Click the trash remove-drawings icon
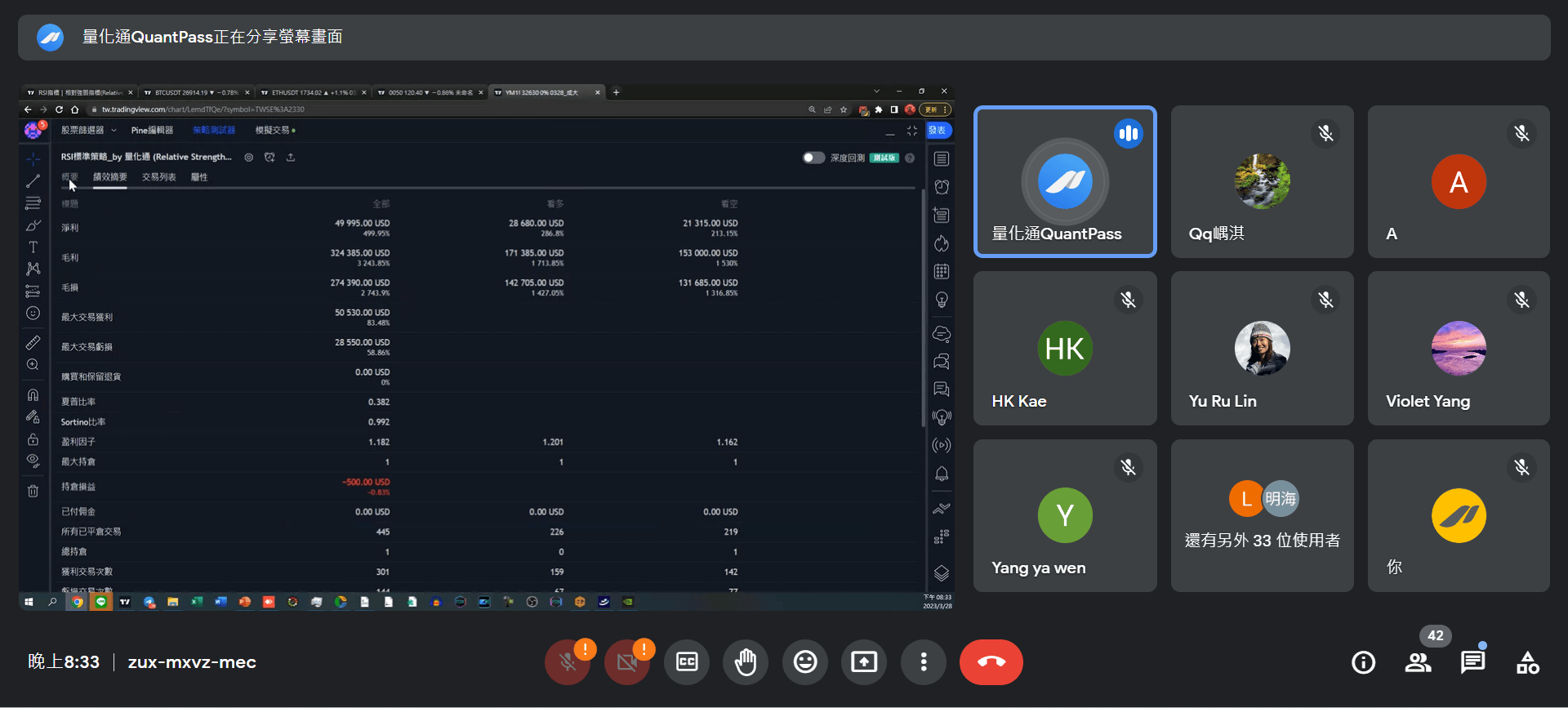Viewport: 1568px width, 708px height. [33, 491]
